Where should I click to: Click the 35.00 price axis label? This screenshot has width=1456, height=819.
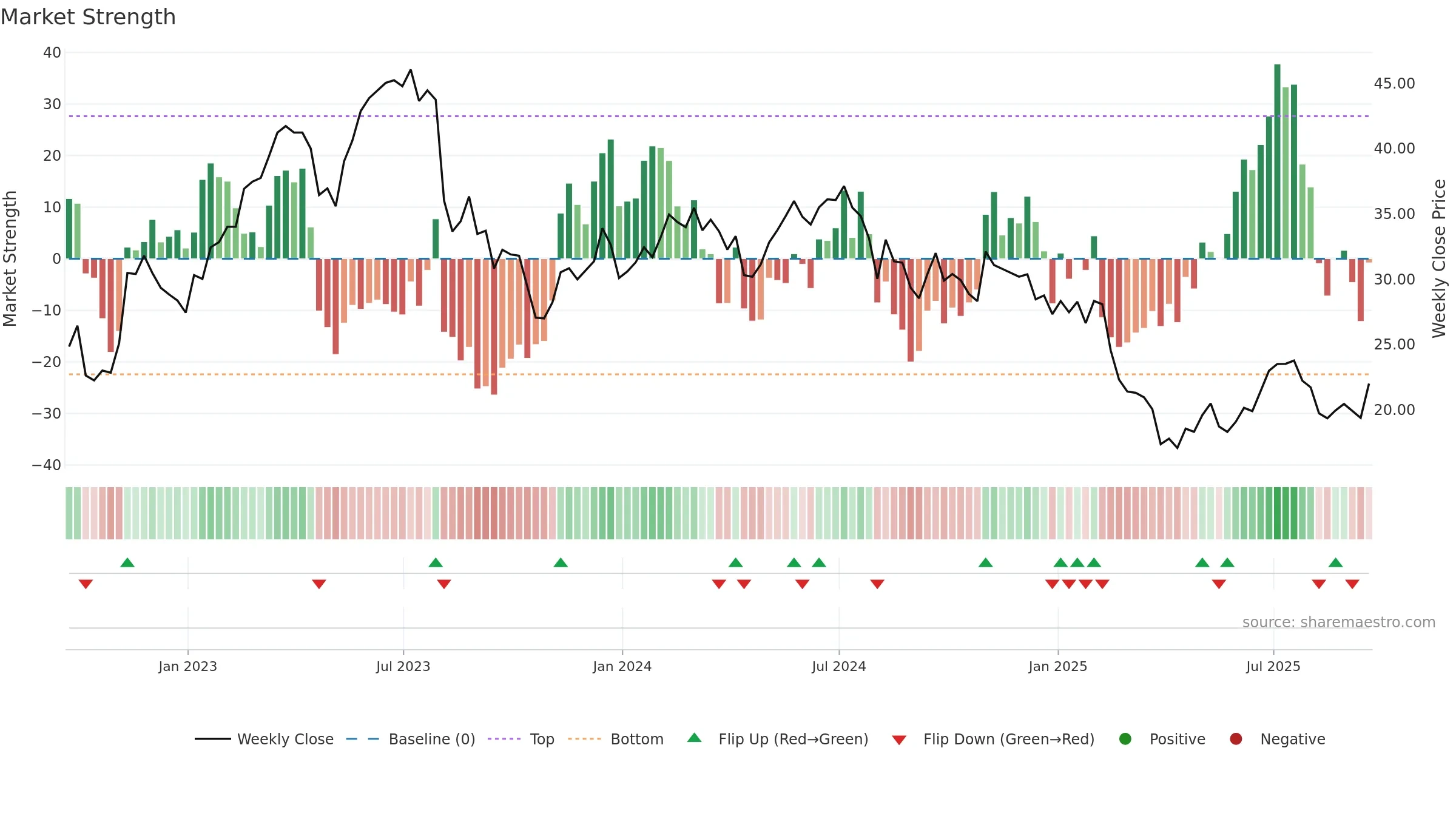click(1394, 214)
